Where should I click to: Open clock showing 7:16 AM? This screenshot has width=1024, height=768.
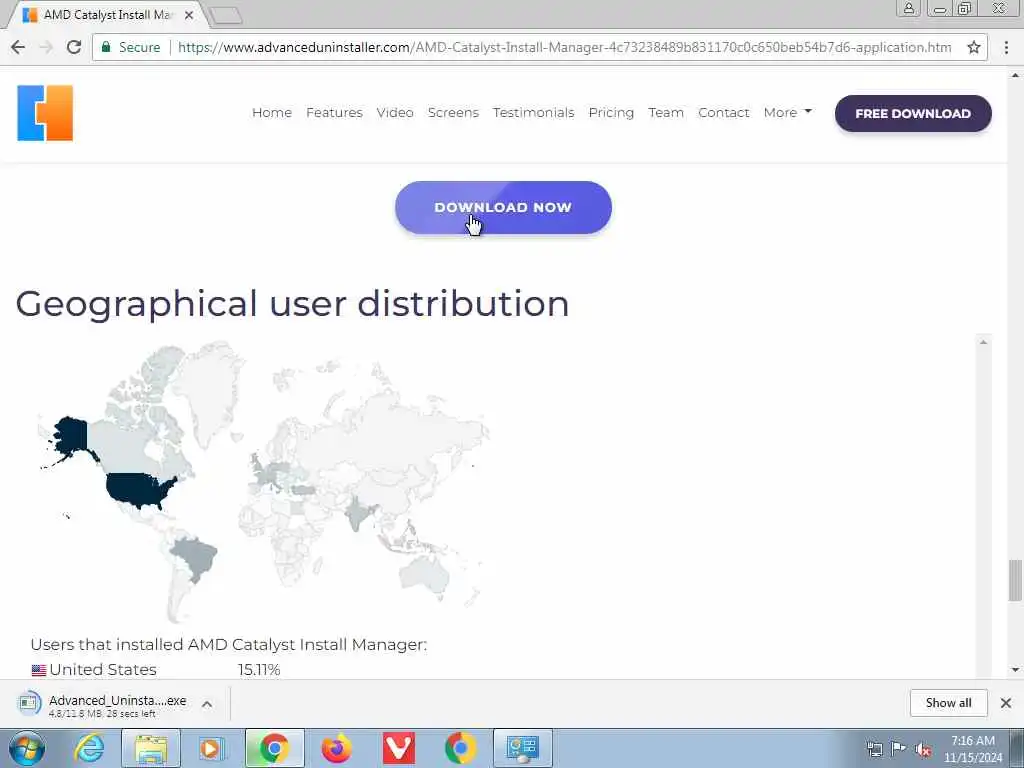972,749
